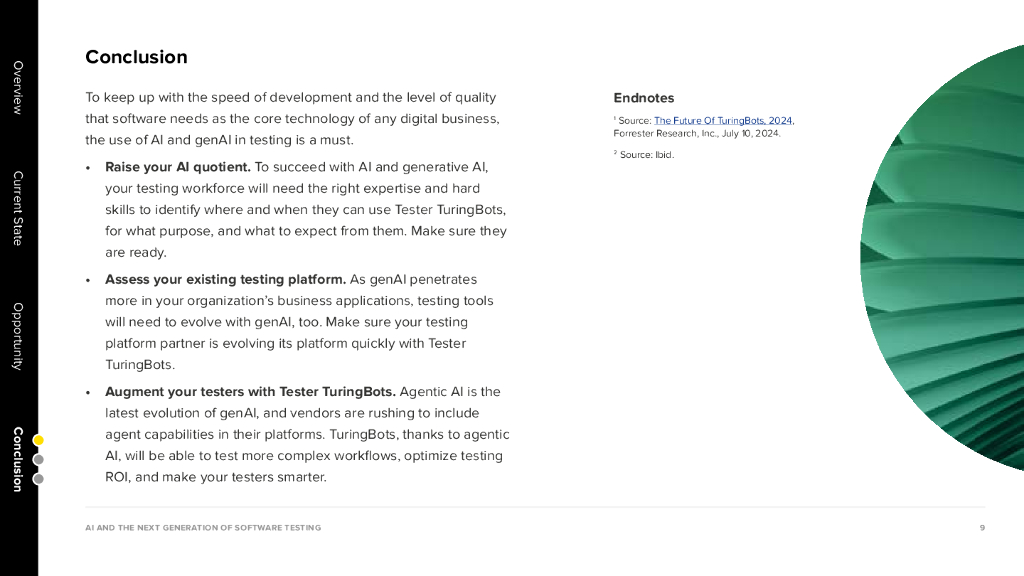The height and width of the screenshot is (576, 1024).
Task: Open the Overview section tab
Action: (17, 87)
